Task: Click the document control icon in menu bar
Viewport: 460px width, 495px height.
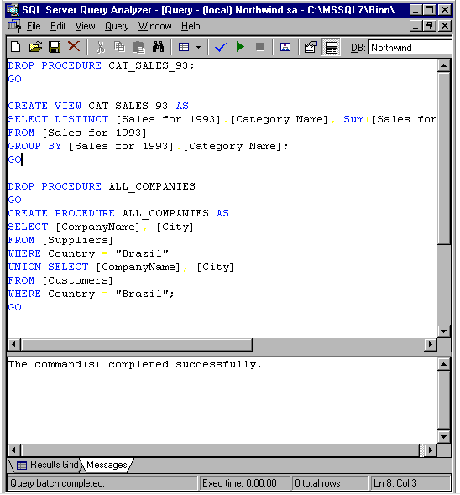Action: pyautogui.click(x=14, y=25)
